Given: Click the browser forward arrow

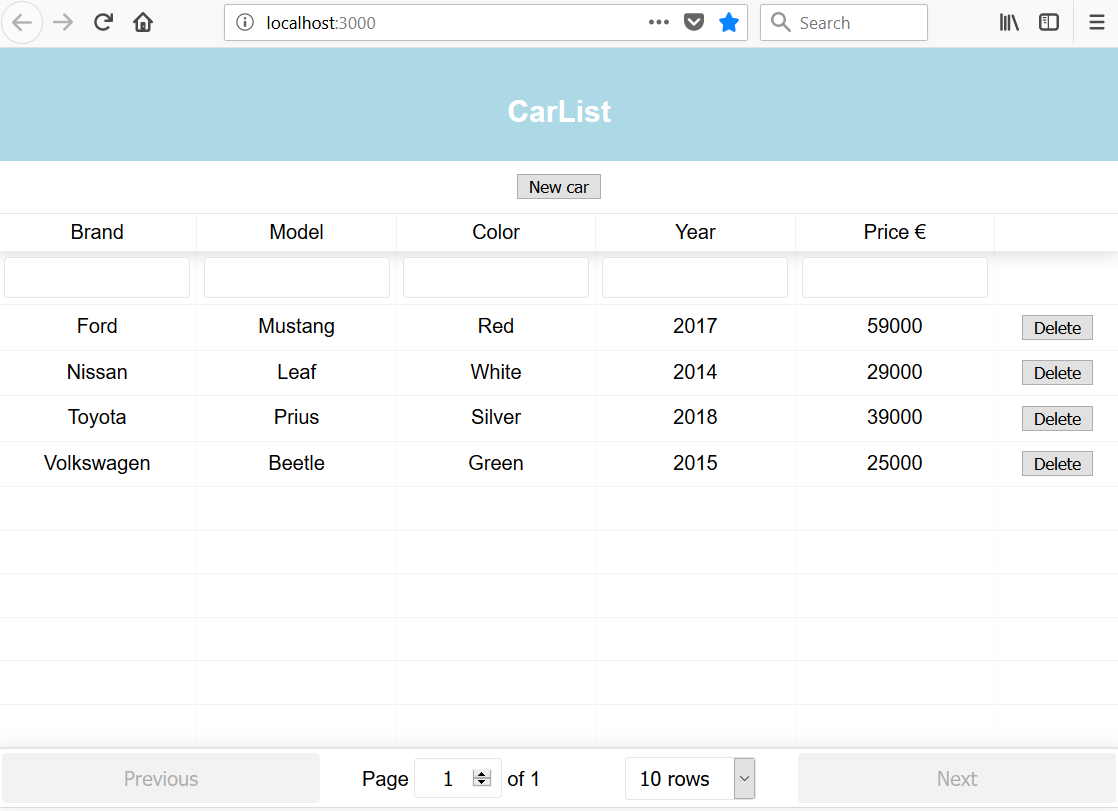Looking at the screenshot, I should [63, 23].
